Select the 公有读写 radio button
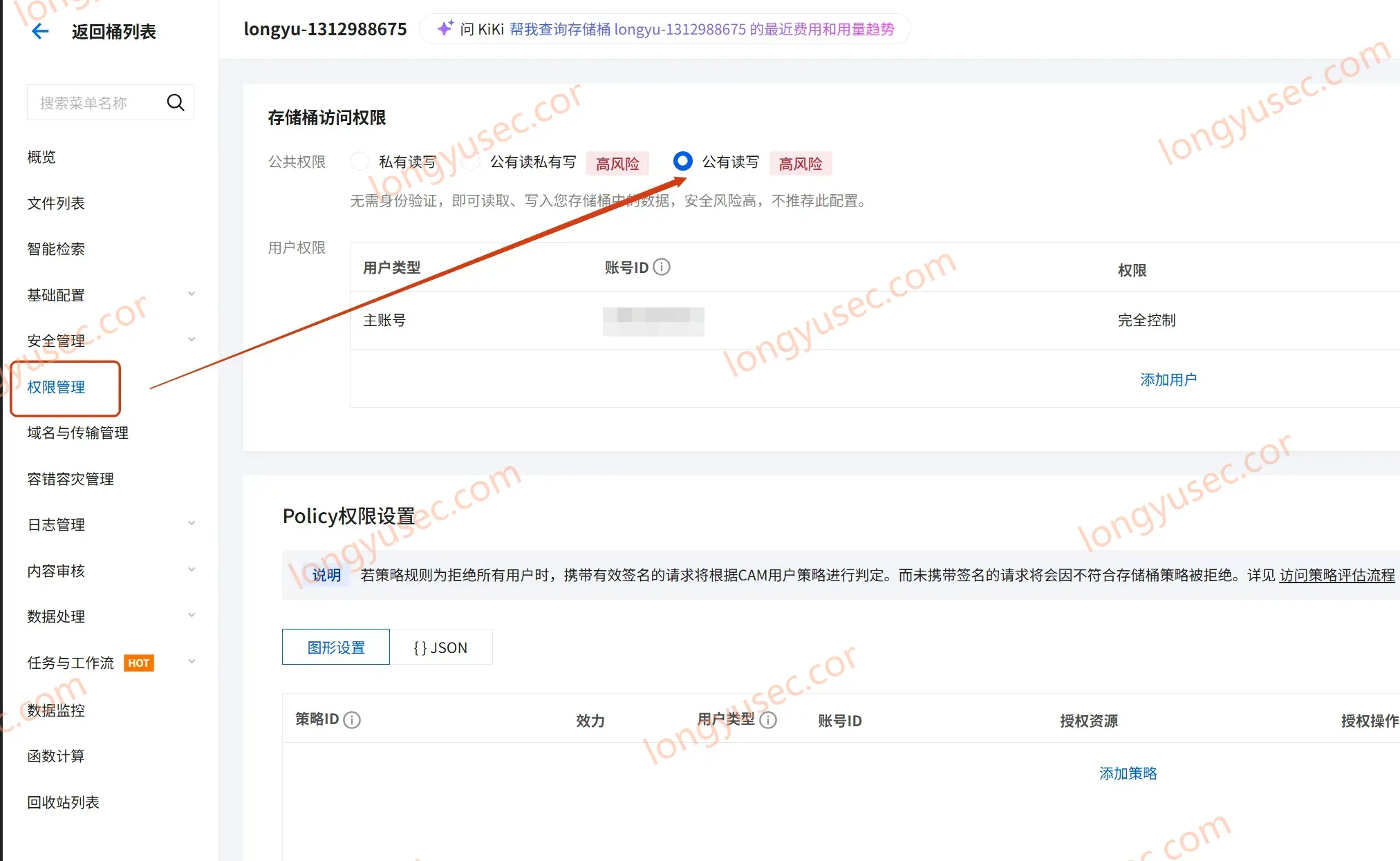 [x=682, y=161]
